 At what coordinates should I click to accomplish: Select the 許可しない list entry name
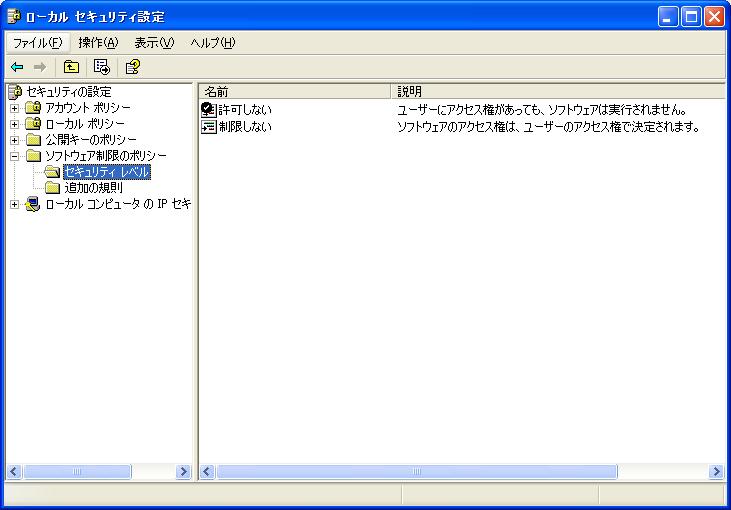[245, 110]
